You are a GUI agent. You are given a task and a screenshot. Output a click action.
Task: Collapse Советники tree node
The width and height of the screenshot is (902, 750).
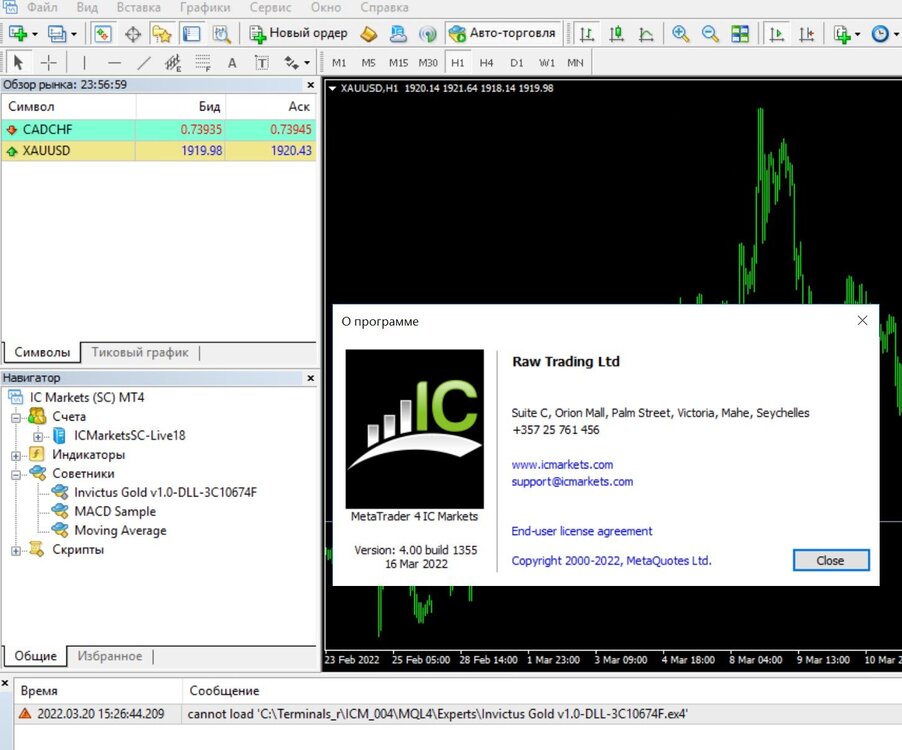[x=16, y=474]
